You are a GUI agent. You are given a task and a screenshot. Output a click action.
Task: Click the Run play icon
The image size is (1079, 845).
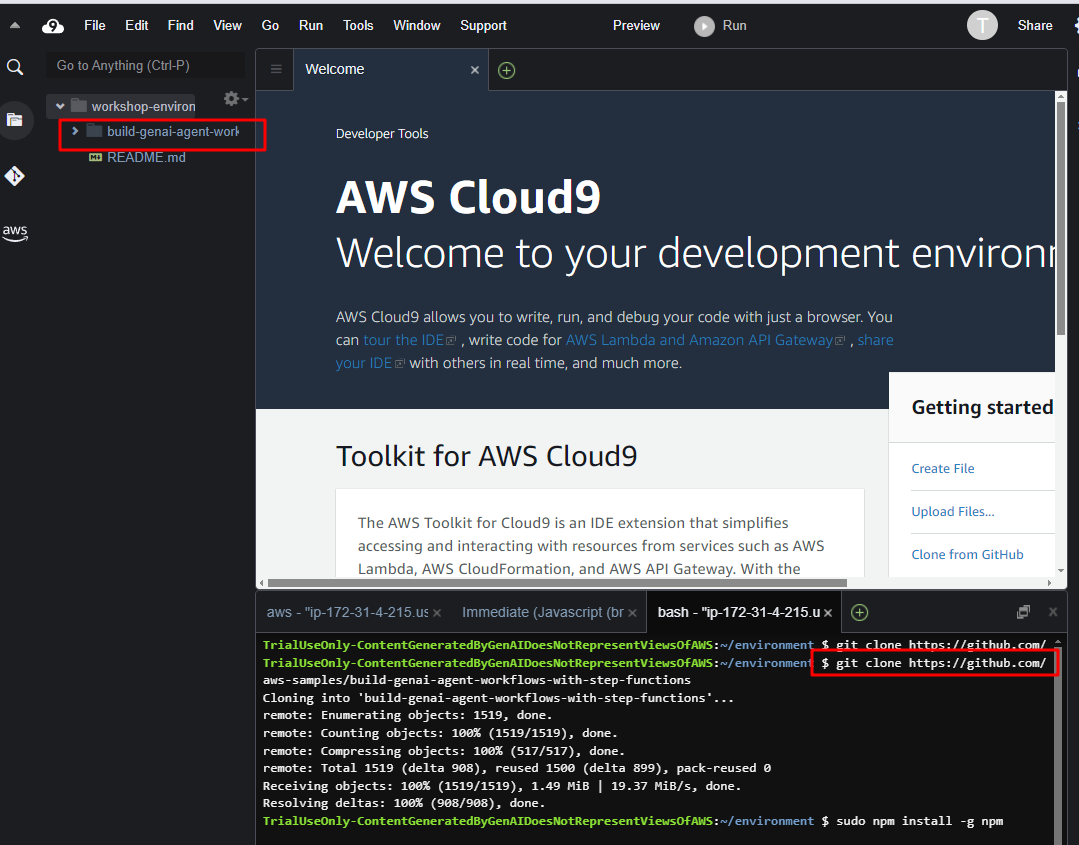704,26
